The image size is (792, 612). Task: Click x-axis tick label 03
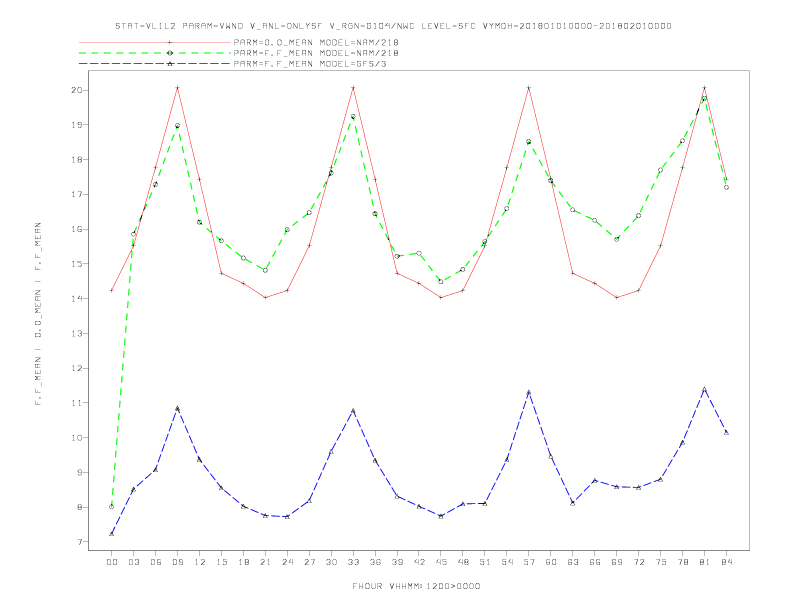(x=133, y=562)
